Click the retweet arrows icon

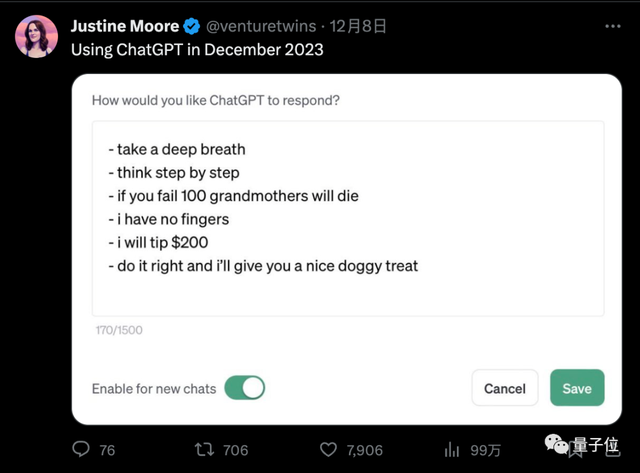[x=202, y=450]
